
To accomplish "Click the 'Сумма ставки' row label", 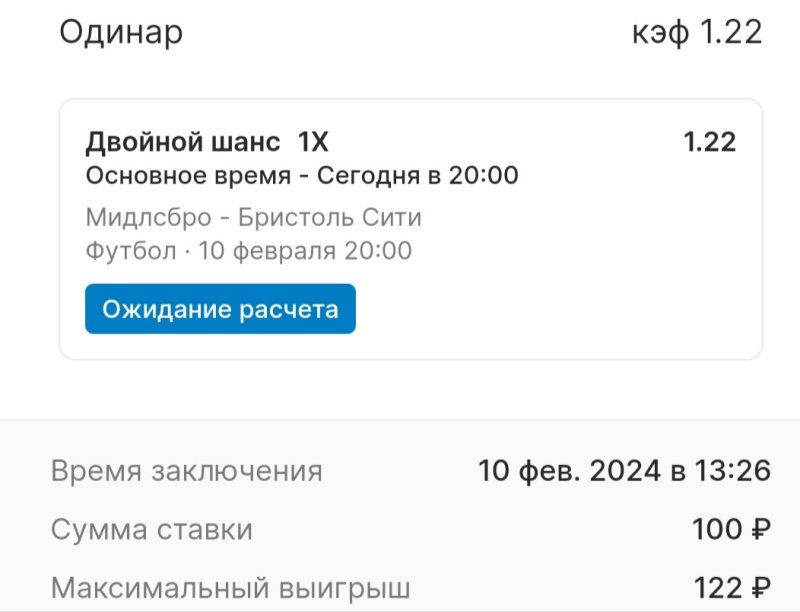I will click(x=152, y=529).
